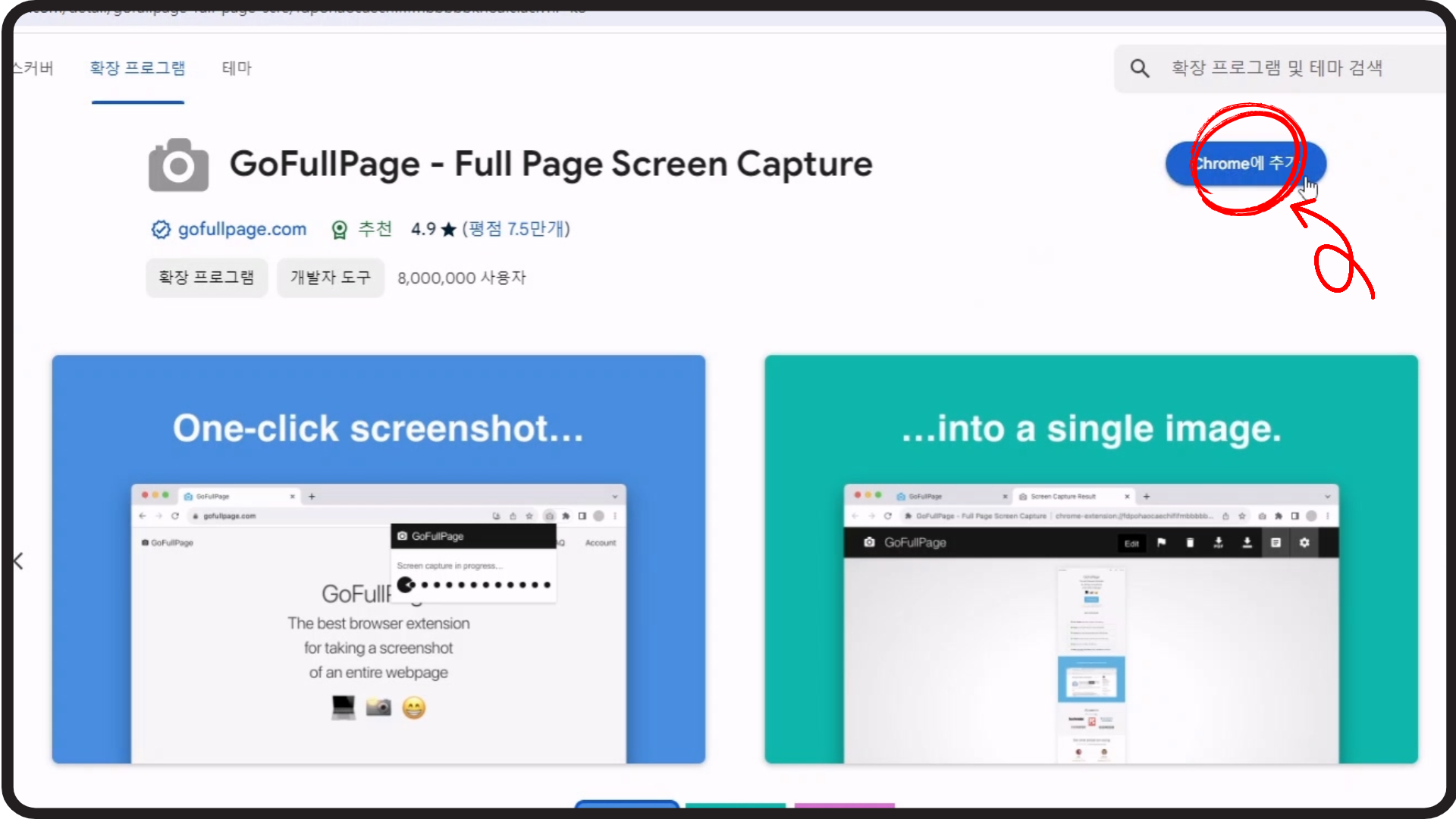The width and height of the screenshot is (1456, 819).
Task: Click the Chrome에 추가 button
Action: [x=1245, y=163]
